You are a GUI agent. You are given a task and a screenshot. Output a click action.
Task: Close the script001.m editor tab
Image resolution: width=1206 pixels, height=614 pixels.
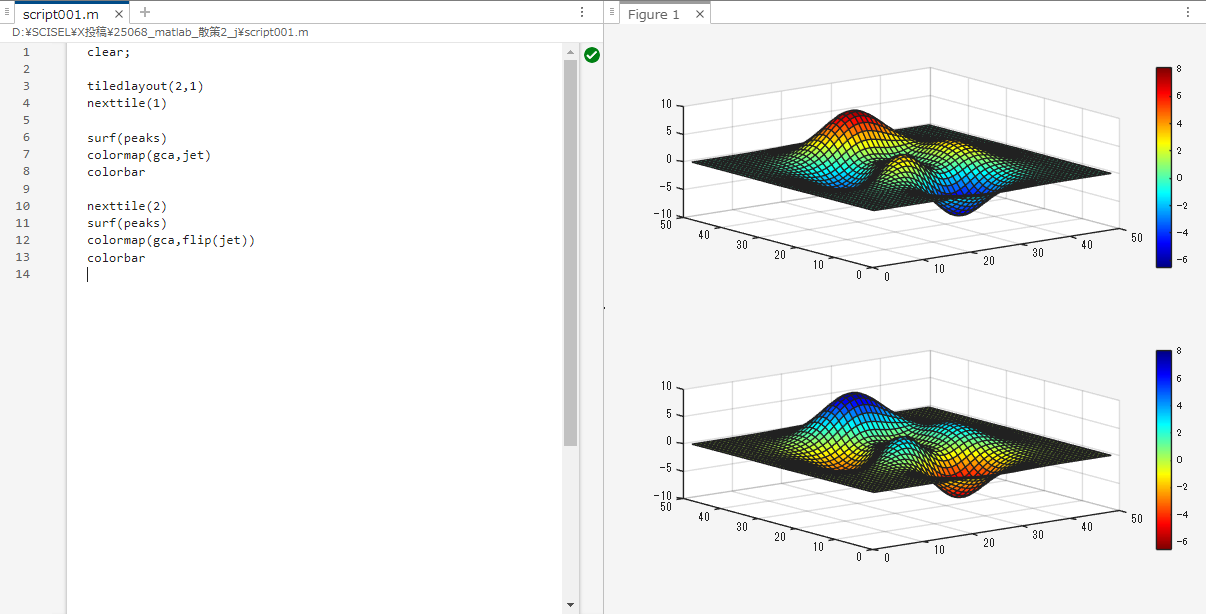pyautogui.click(x=119, y=14)
